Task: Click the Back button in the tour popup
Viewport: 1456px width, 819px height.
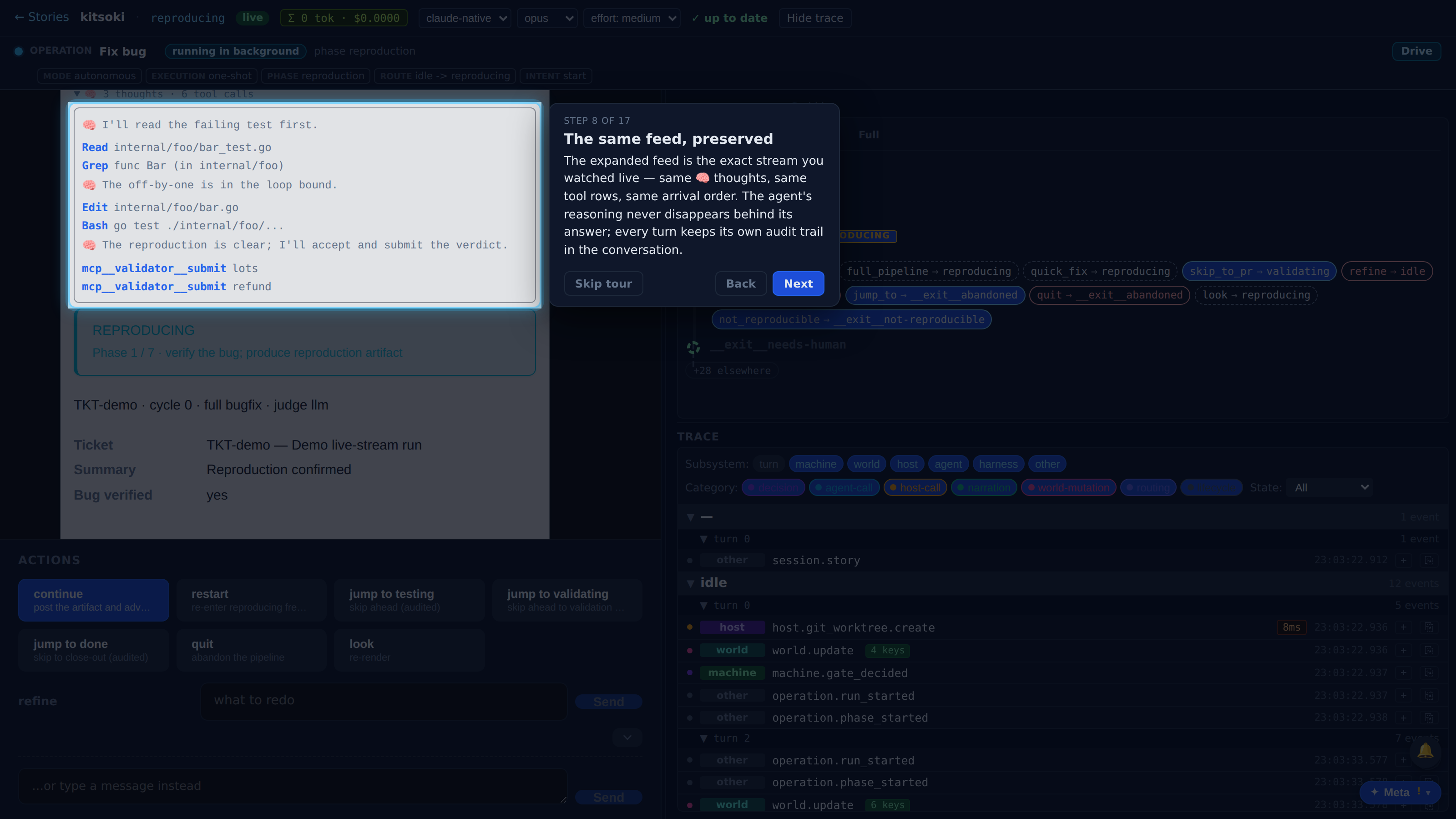Action: pos(740,284)
